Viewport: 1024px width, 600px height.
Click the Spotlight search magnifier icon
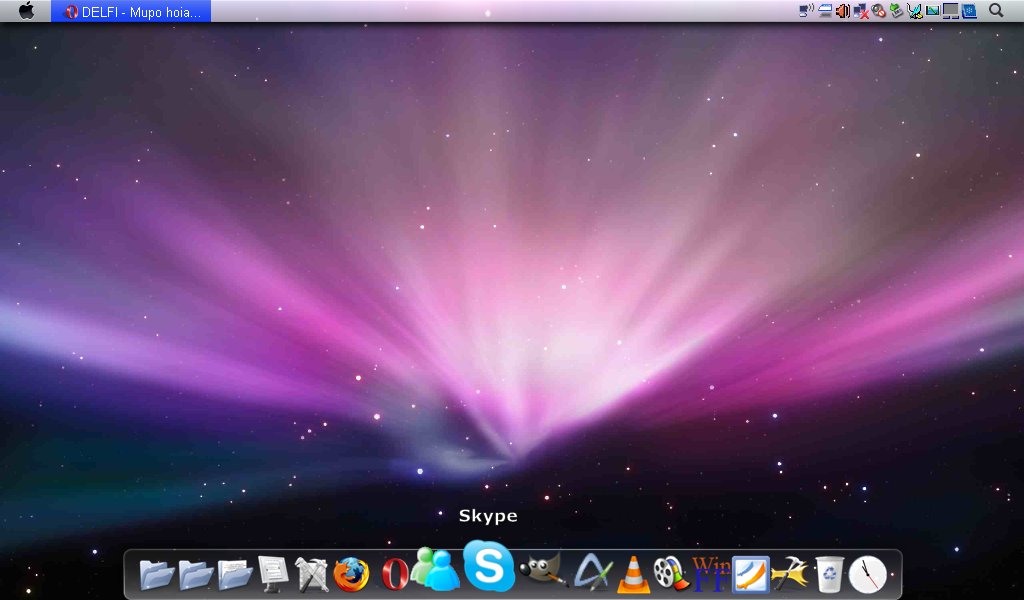point(996,11)
